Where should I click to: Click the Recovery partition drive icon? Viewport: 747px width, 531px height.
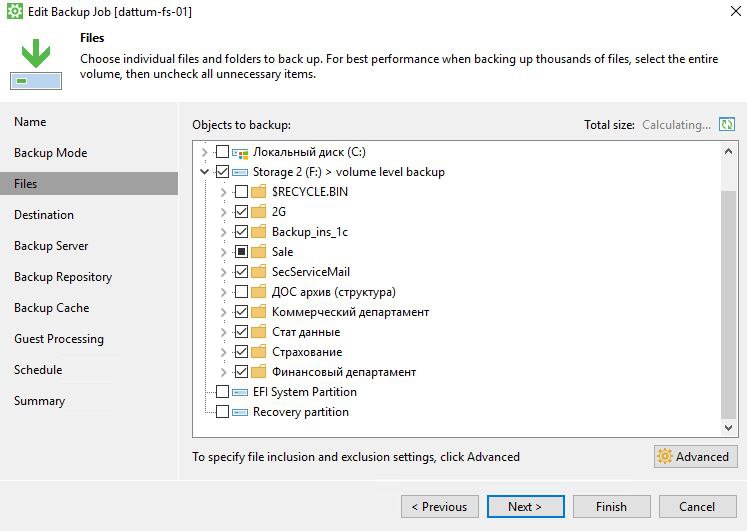(x=240, y=412)
